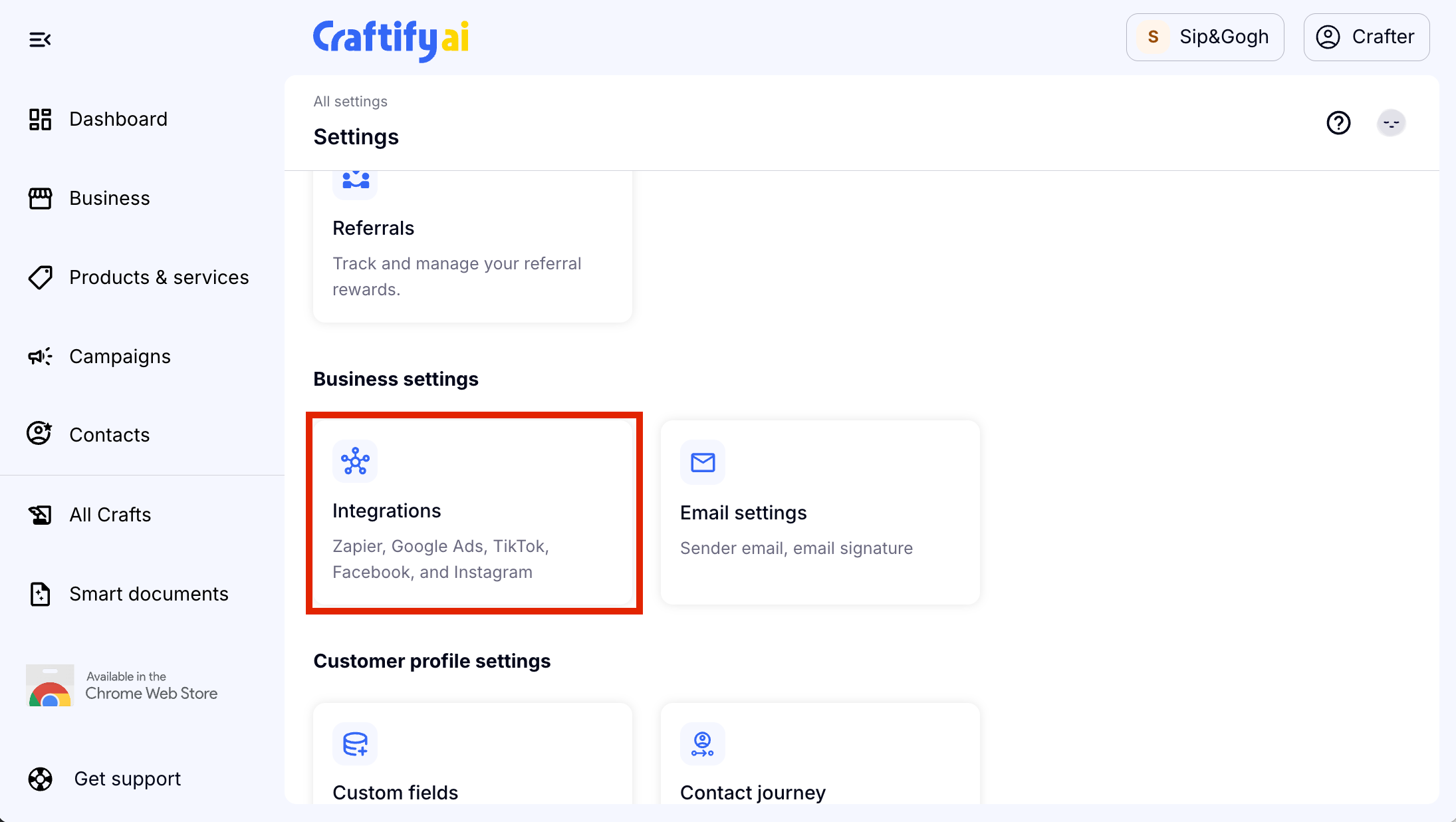Open the Email settings card
1456x822 pixels.
820,512
